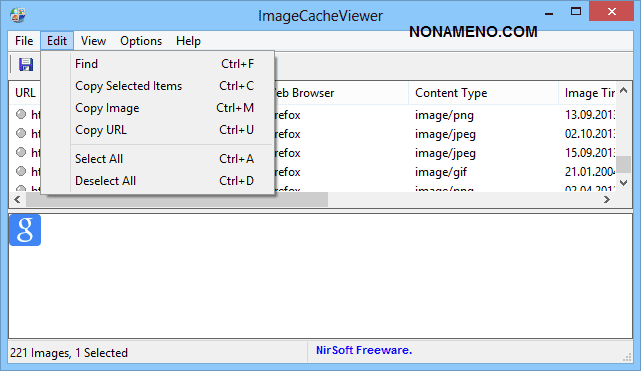Click the grey status dot in image/png 13.09 row
Image resolution: width=641 pixels, height=371 pixels.
21,114
